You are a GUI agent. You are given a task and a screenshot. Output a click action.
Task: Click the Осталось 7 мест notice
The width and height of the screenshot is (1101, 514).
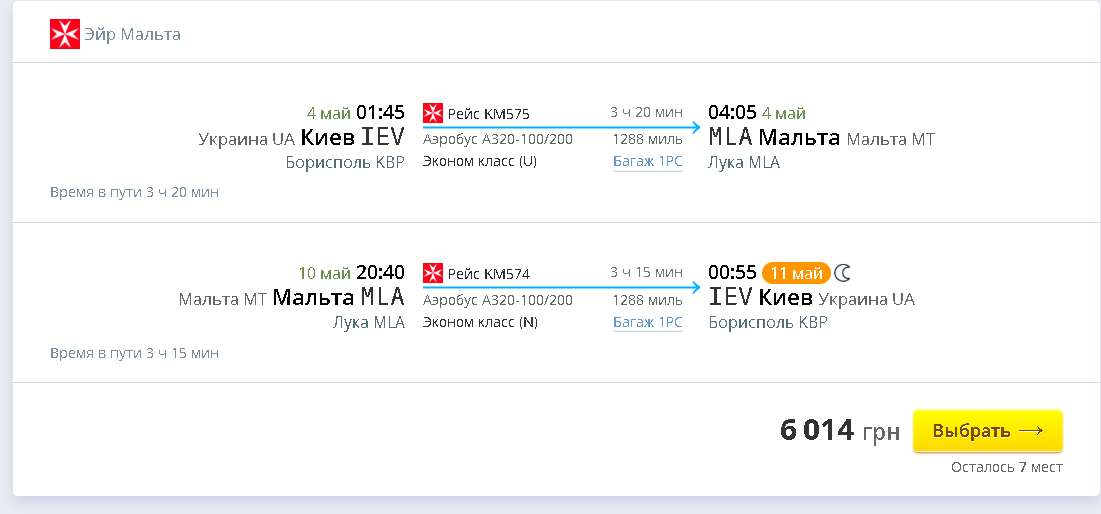point(1006,467)
